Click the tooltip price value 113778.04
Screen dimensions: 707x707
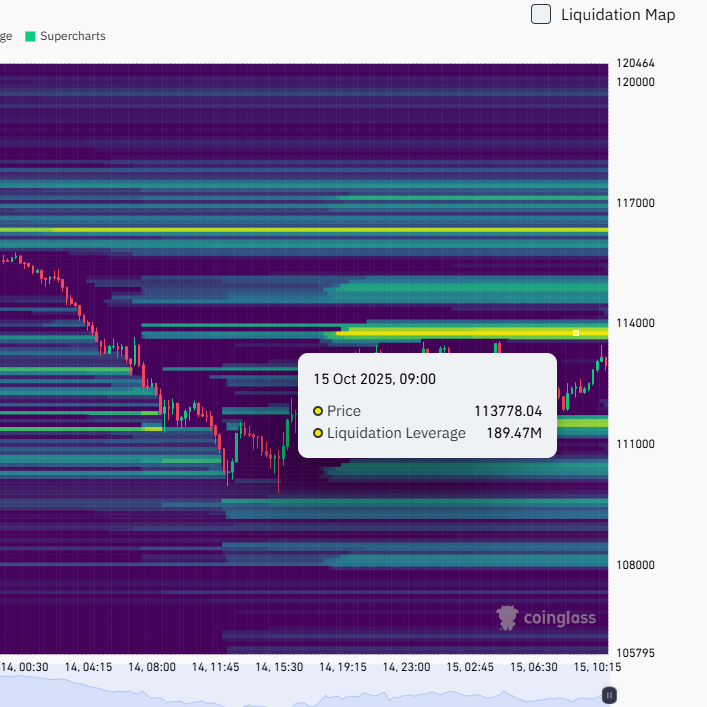coord(508,411)
